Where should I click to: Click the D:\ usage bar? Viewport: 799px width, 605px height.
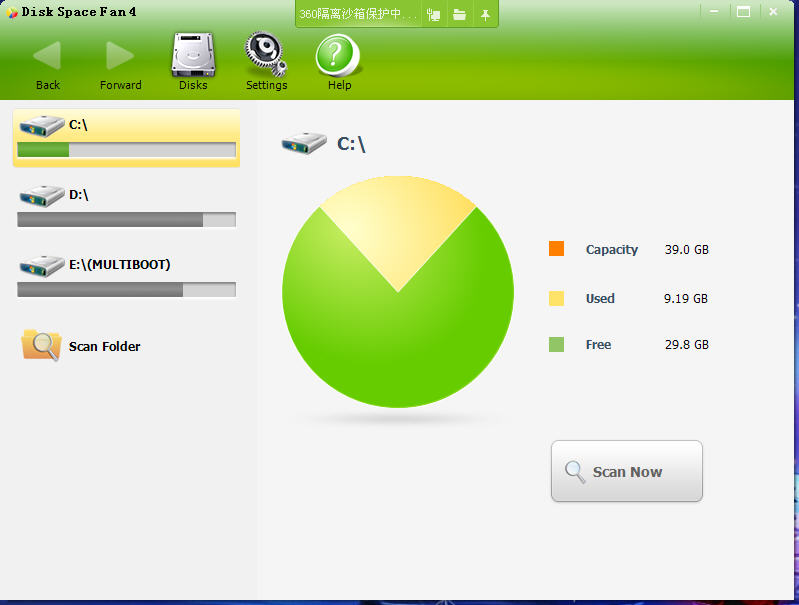pos(126,220)
